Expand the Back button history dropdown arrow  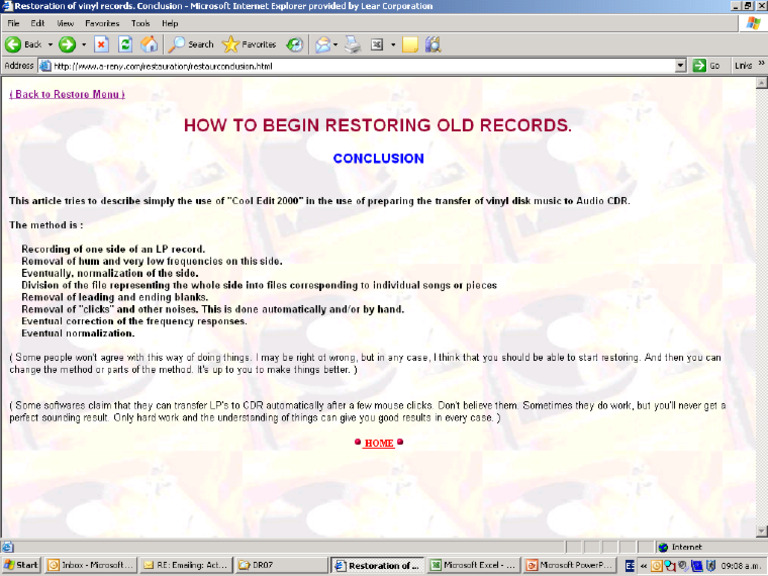50,44
